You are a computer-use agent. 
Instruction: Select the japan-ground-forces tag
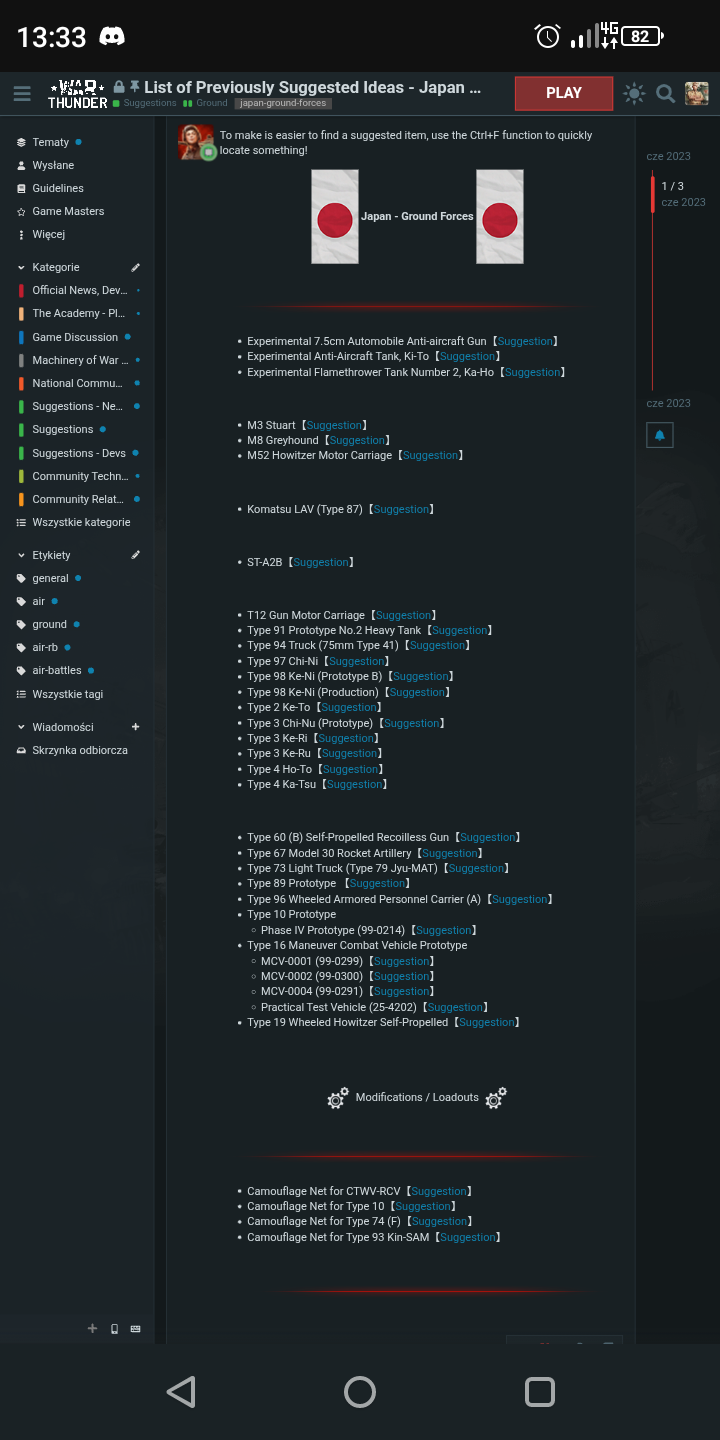pos(283,103)
